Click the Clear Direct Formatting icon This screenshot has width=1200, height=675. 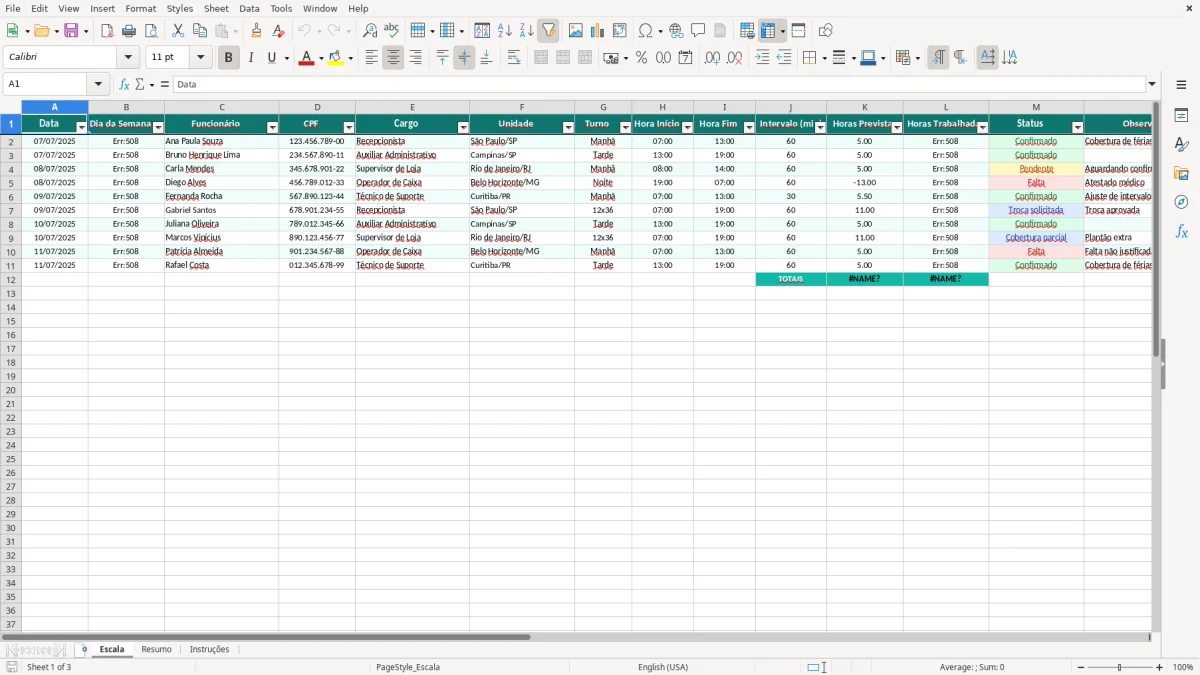(279, 31)
